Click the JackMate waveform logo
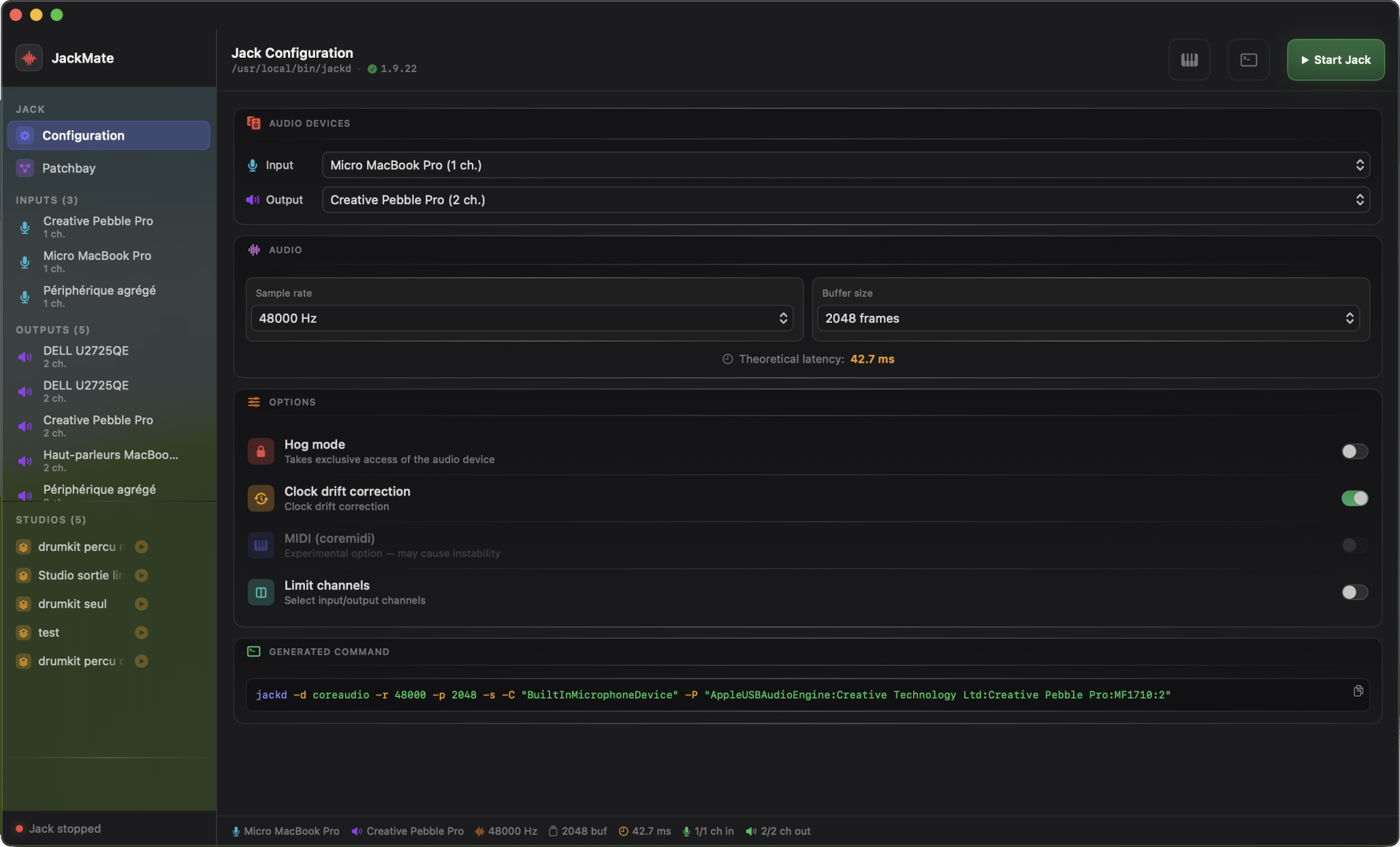Viewport: 1400px width, 847px height. [29, 59]
